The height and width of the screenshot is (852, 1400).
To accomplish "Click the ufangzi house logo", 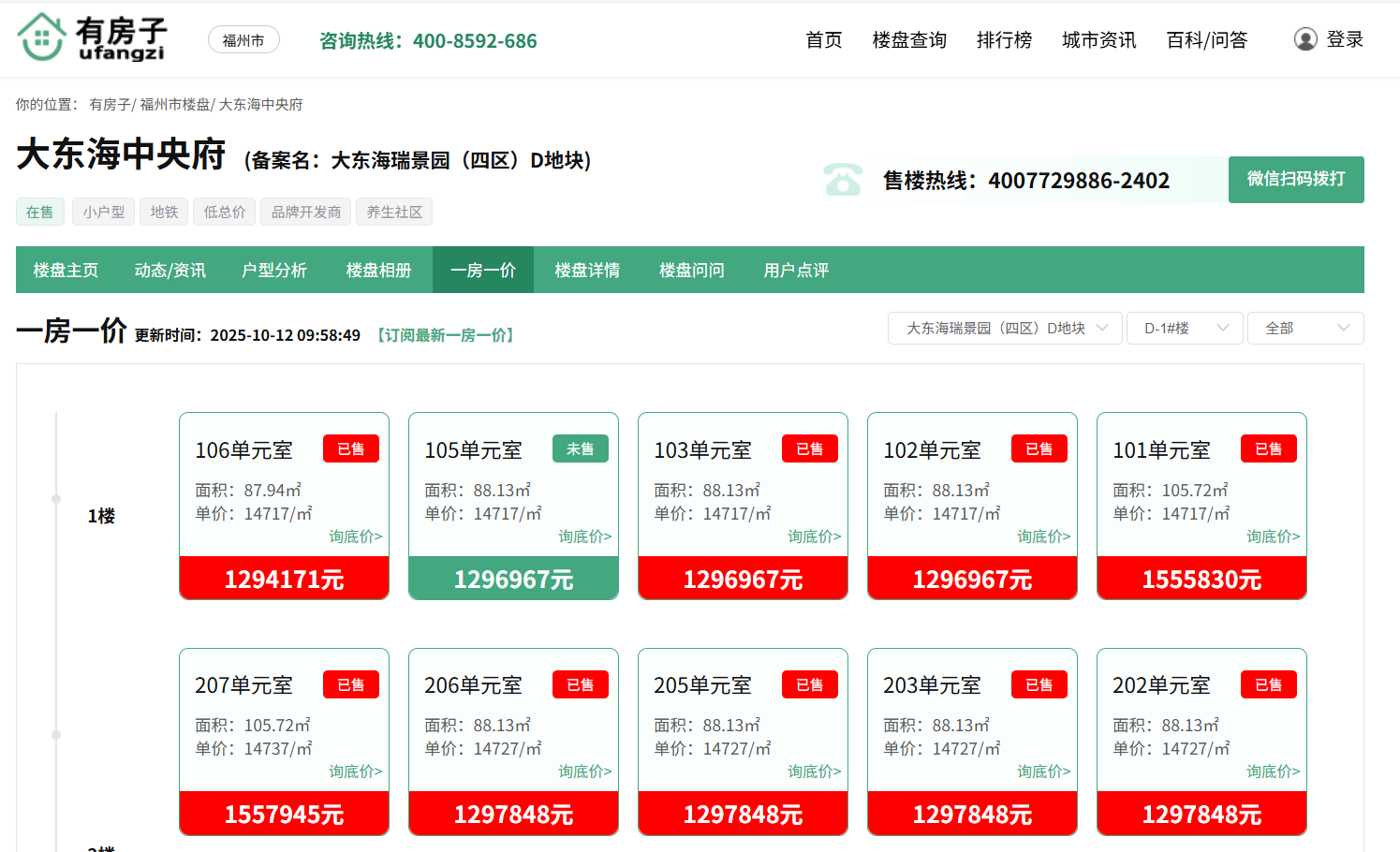I will click(x=92, y=38).
